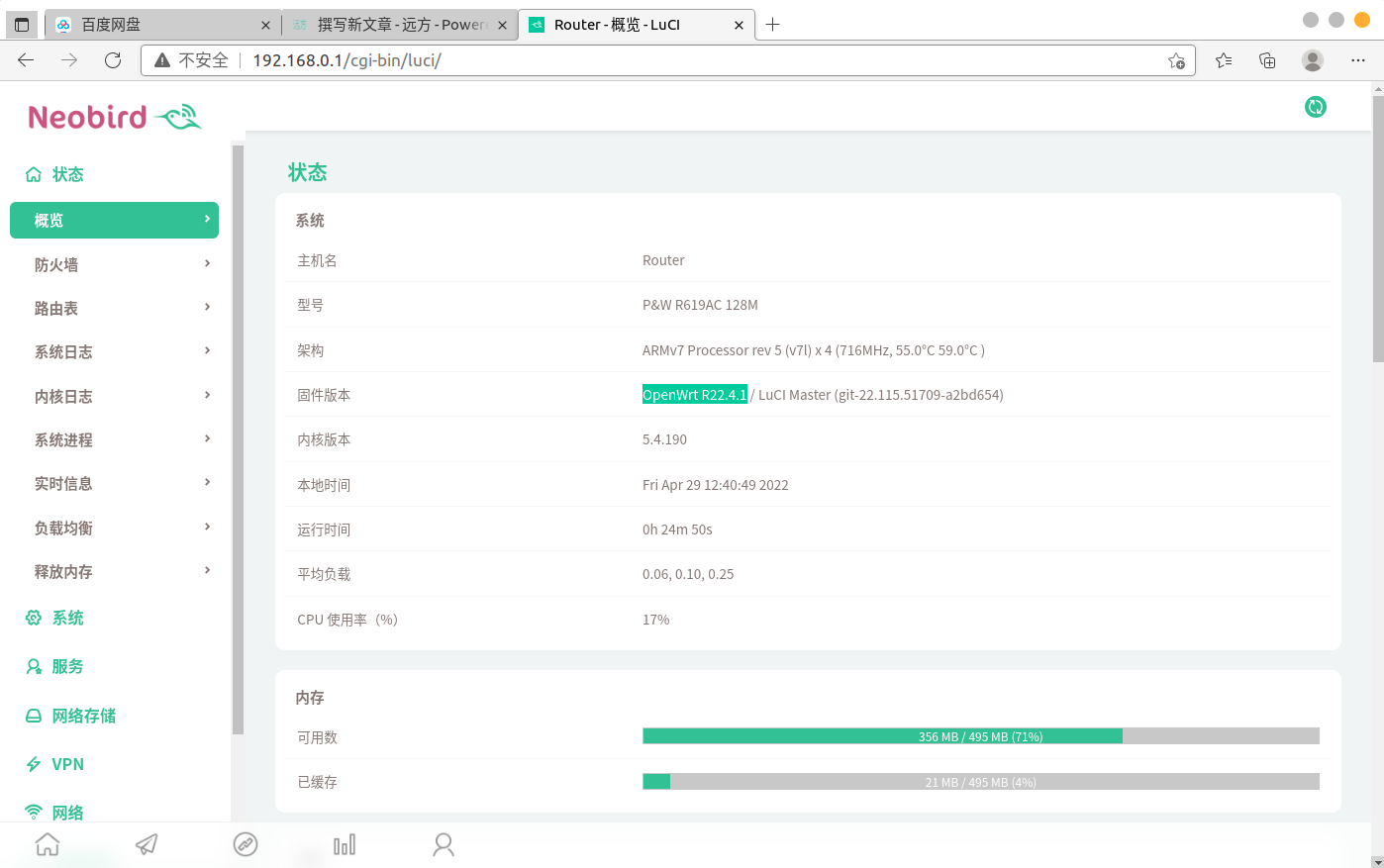Add page to favorites star-plus icon
1384x868 pixels.
tap(1176, 60)
